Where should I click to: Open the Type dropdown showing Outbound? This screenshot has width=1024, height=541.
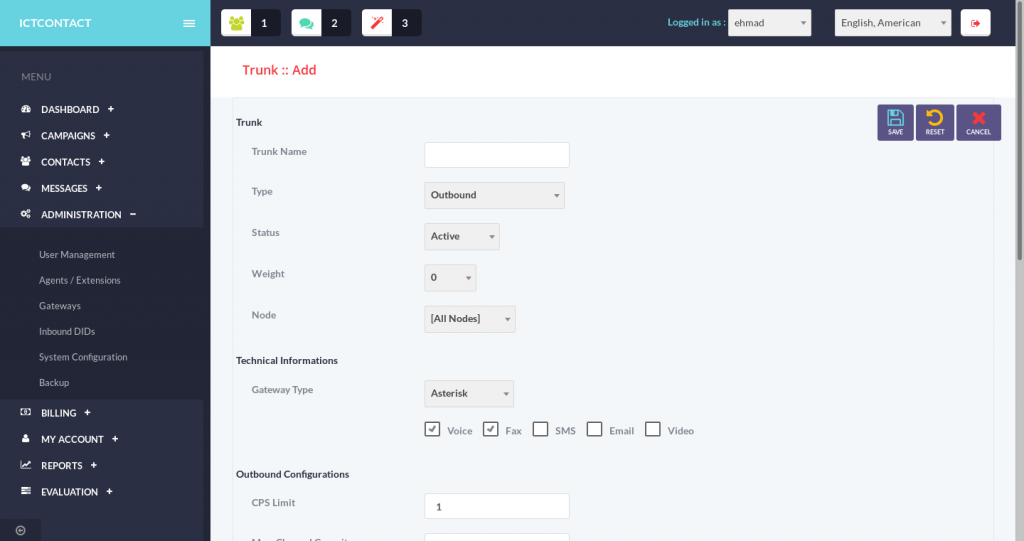[x=494, y=195]
